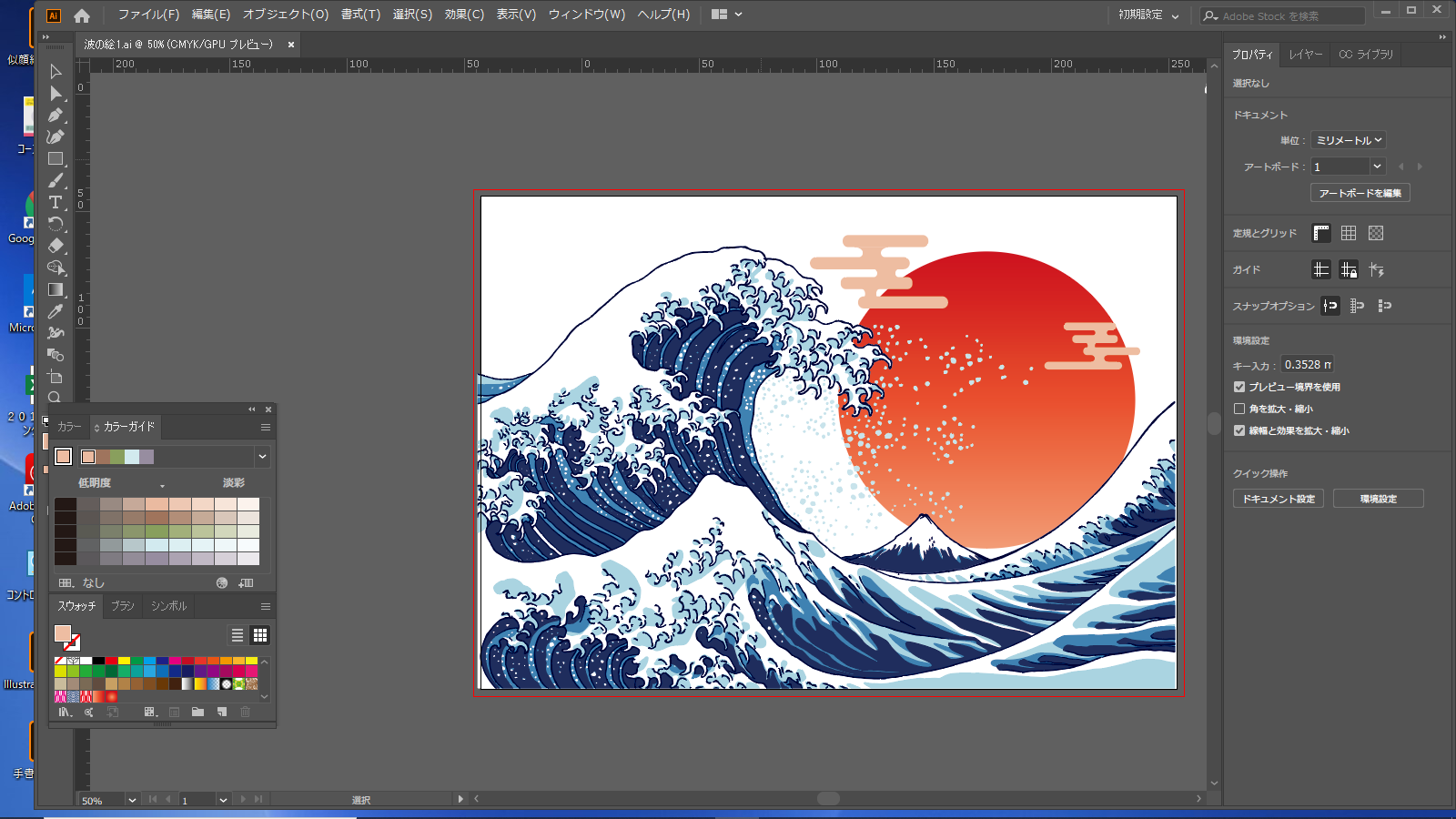1456x819 pixels.
Task: Select the Shape Builder tool
Action: 56,268
